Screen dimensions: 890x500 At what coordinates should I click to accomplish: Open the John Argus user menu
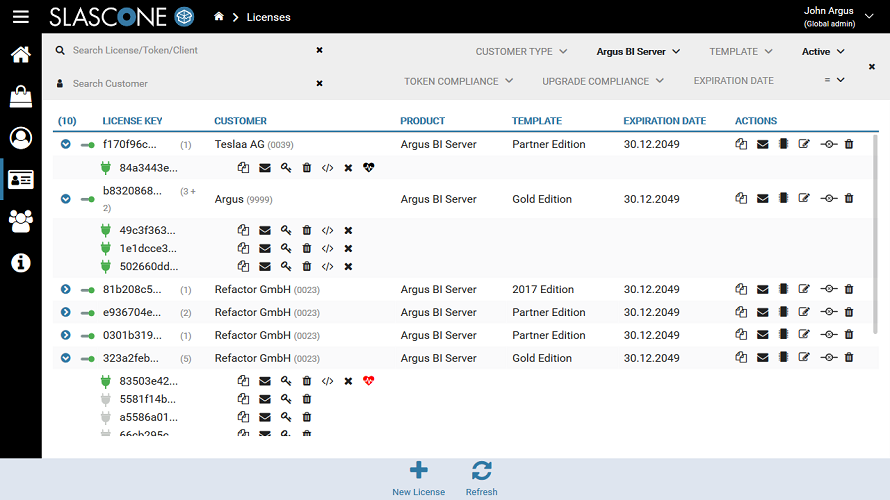pos(835,17)
